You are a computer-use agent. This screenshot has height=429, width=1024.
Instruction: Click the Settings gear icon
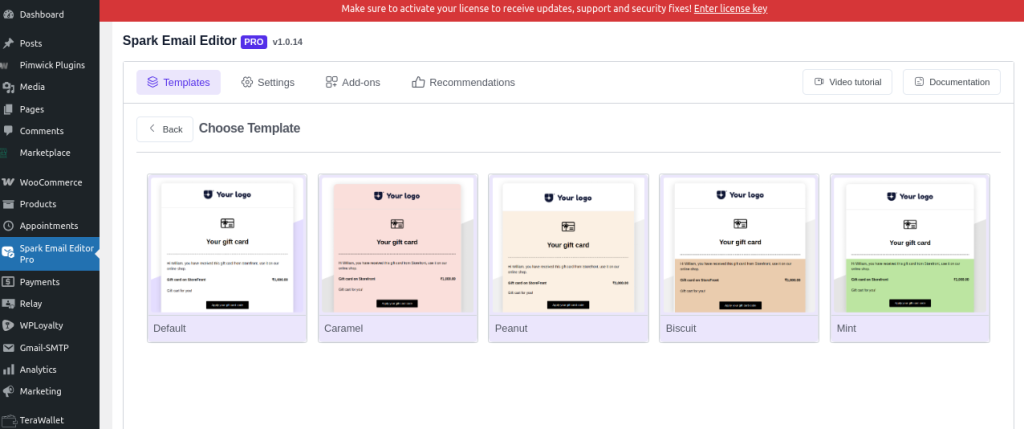[x=247, y=82]
